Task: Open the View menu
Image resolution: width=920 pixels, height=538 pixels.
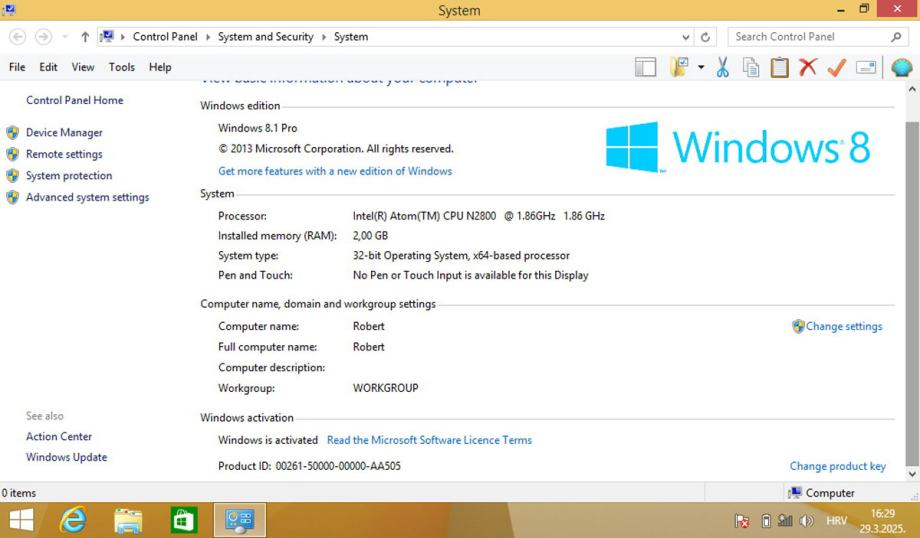Action: [83, 67]
